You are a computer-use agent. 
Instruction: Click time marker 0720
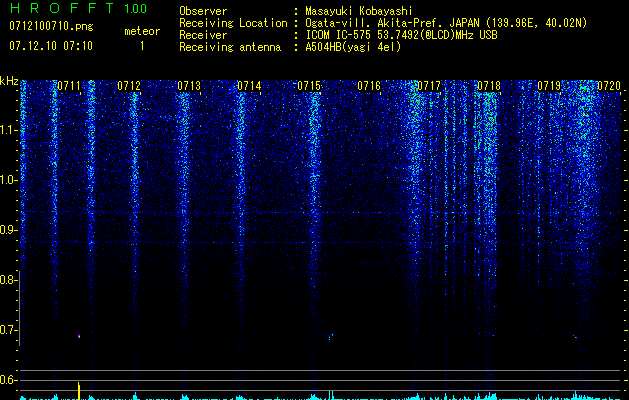coord(609,86)
